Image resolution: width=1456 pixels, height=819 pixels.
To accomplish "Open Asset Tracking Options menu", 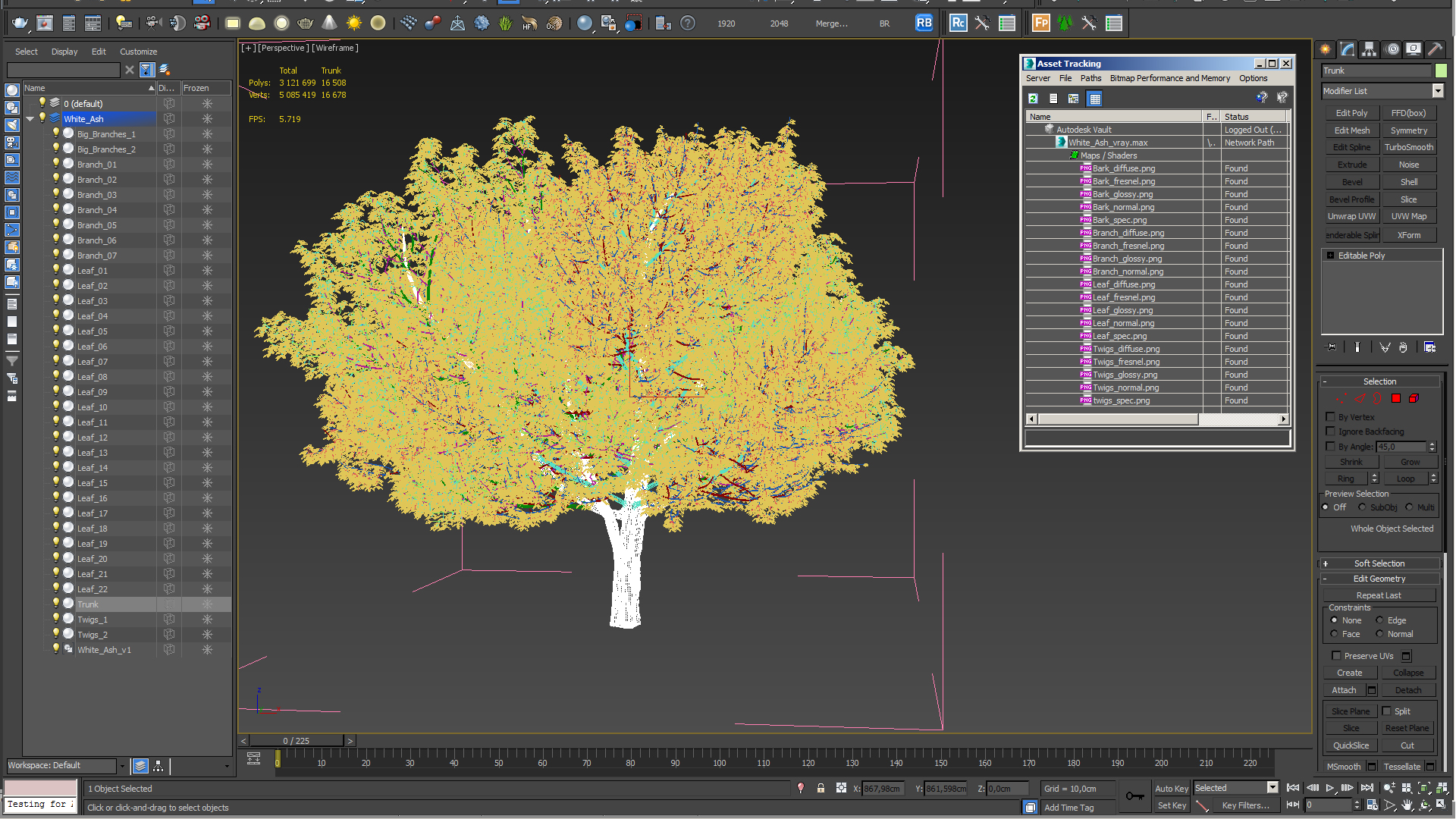I will (1253, 78).
